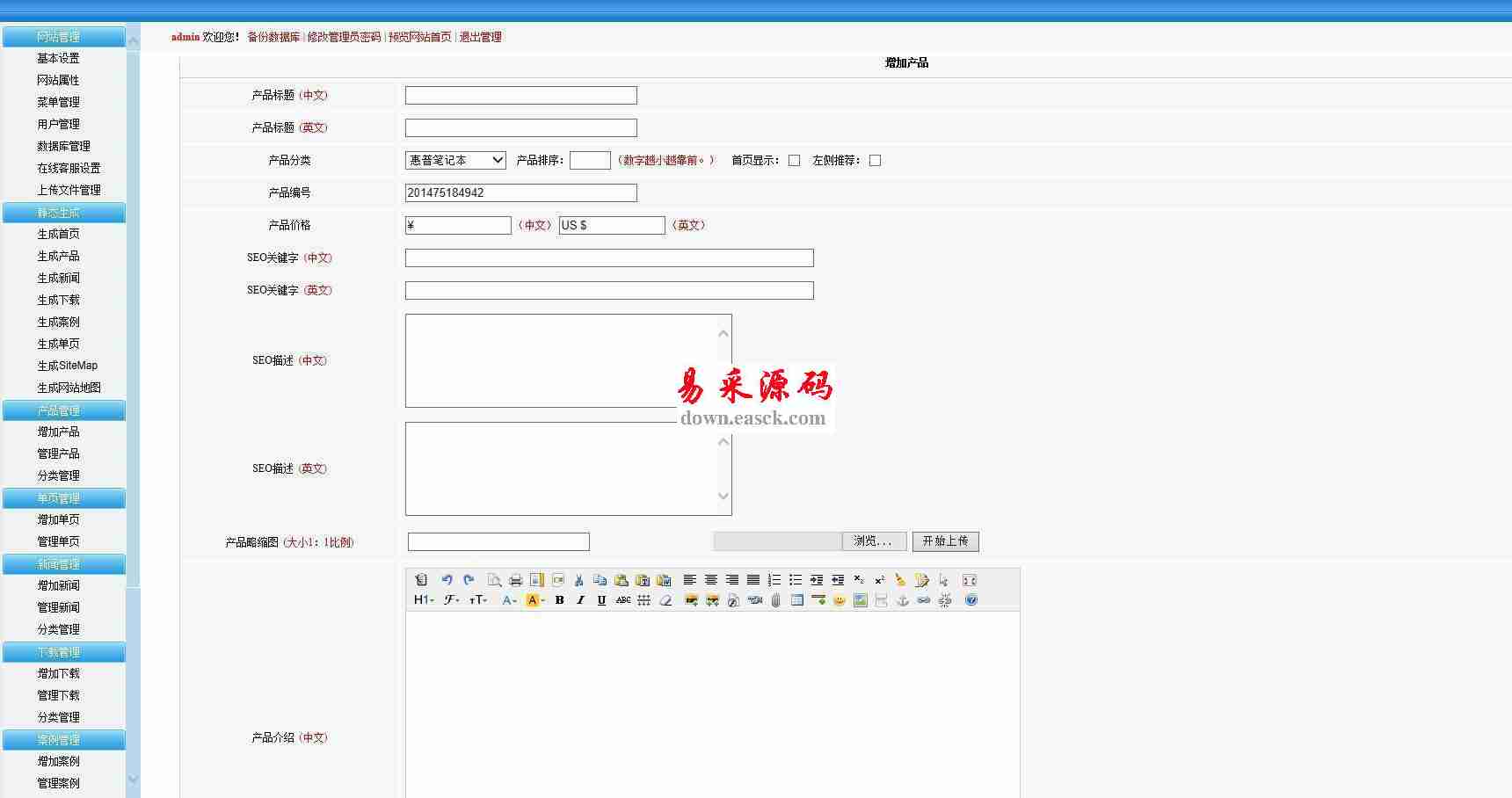Click 产品编号 field 201475184942
The height and width of the screenshot is (798, 1512).
tap(521, 192)
